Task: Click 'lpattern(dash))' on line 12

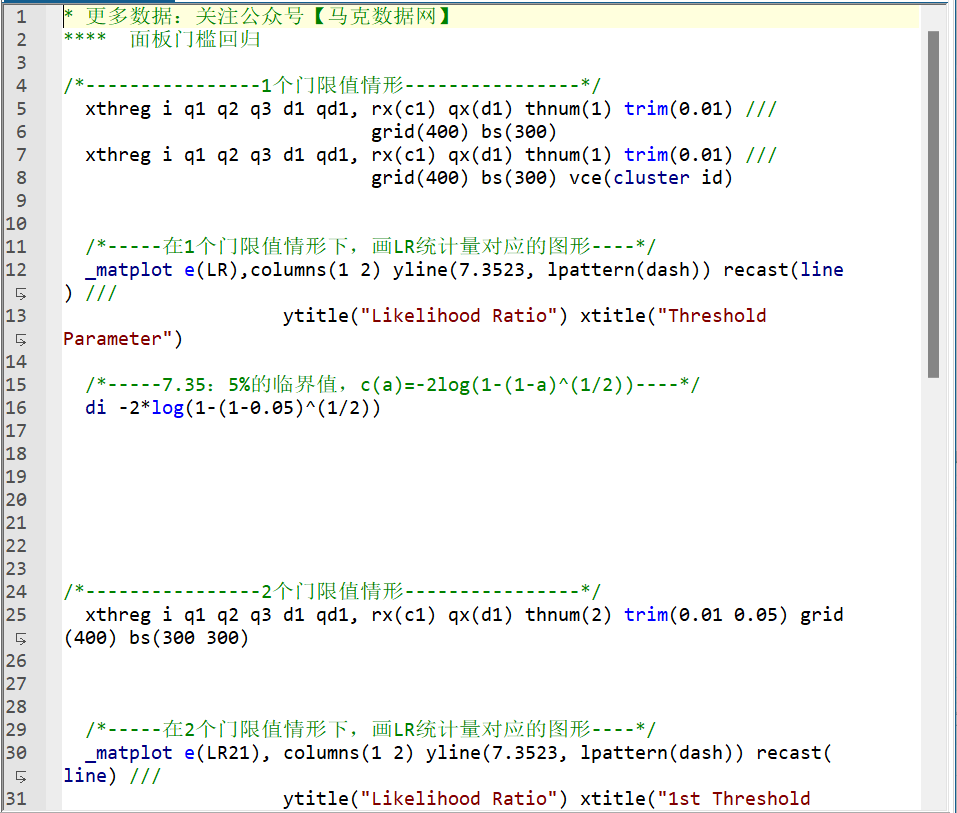Action: (x=629, y=270)
